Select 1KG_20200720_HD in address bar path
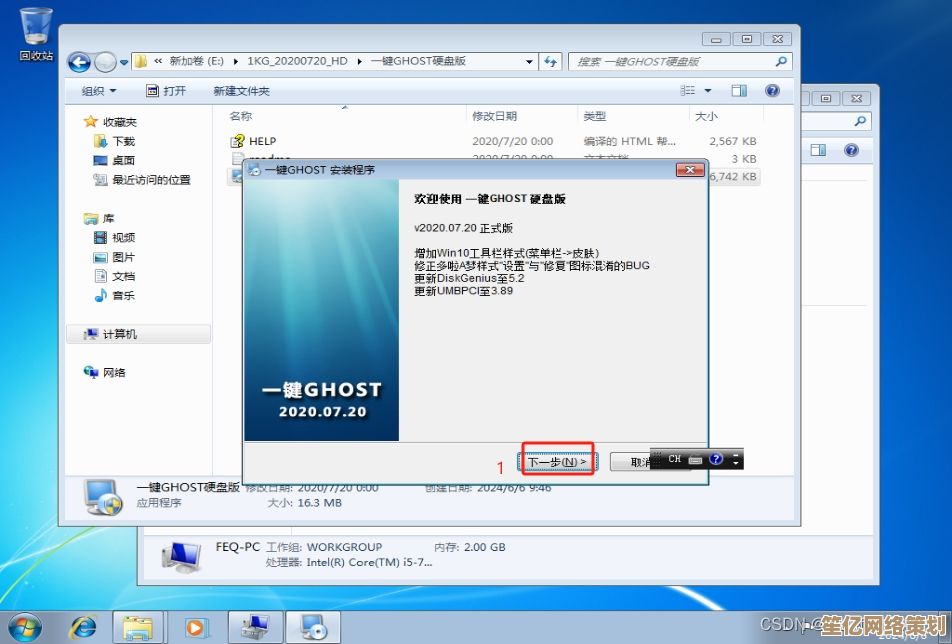This screenshot has height=644, width=952. 297,61
